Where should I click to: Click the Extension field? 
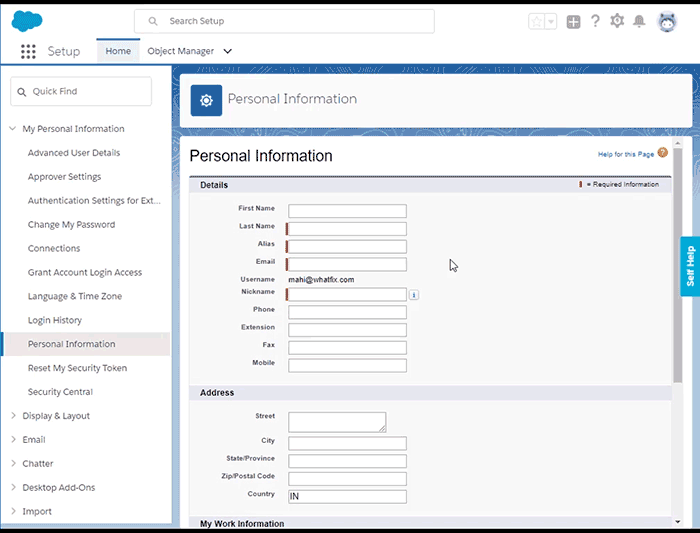click(x=347, y=330)
